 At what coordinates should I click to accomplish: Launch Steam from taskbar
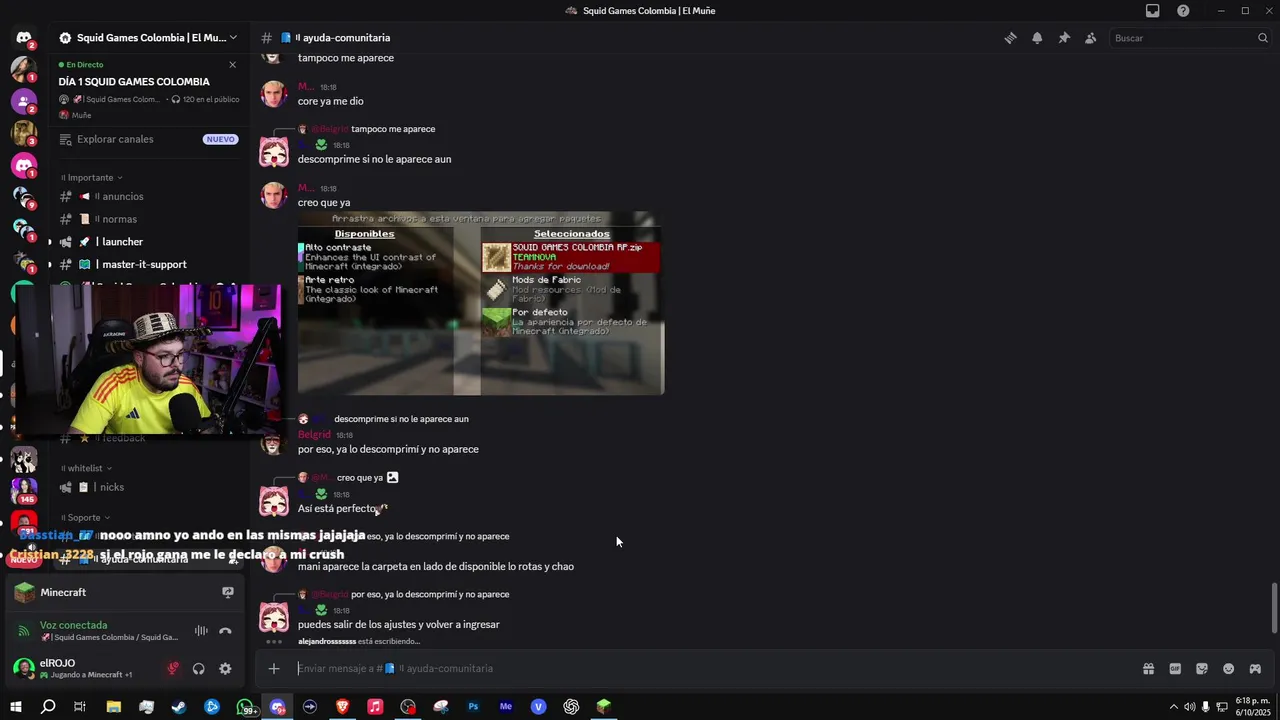[179, 707]
